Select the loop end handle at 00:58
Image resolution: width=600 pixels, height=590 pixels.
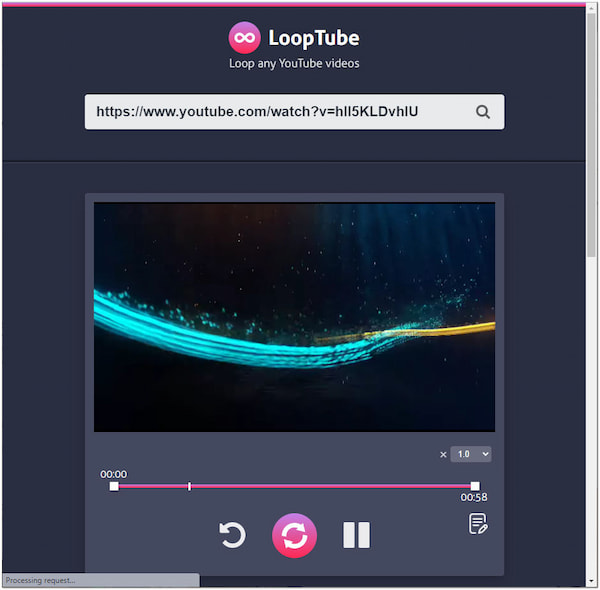pyautogui.click(x=475, y=486)
